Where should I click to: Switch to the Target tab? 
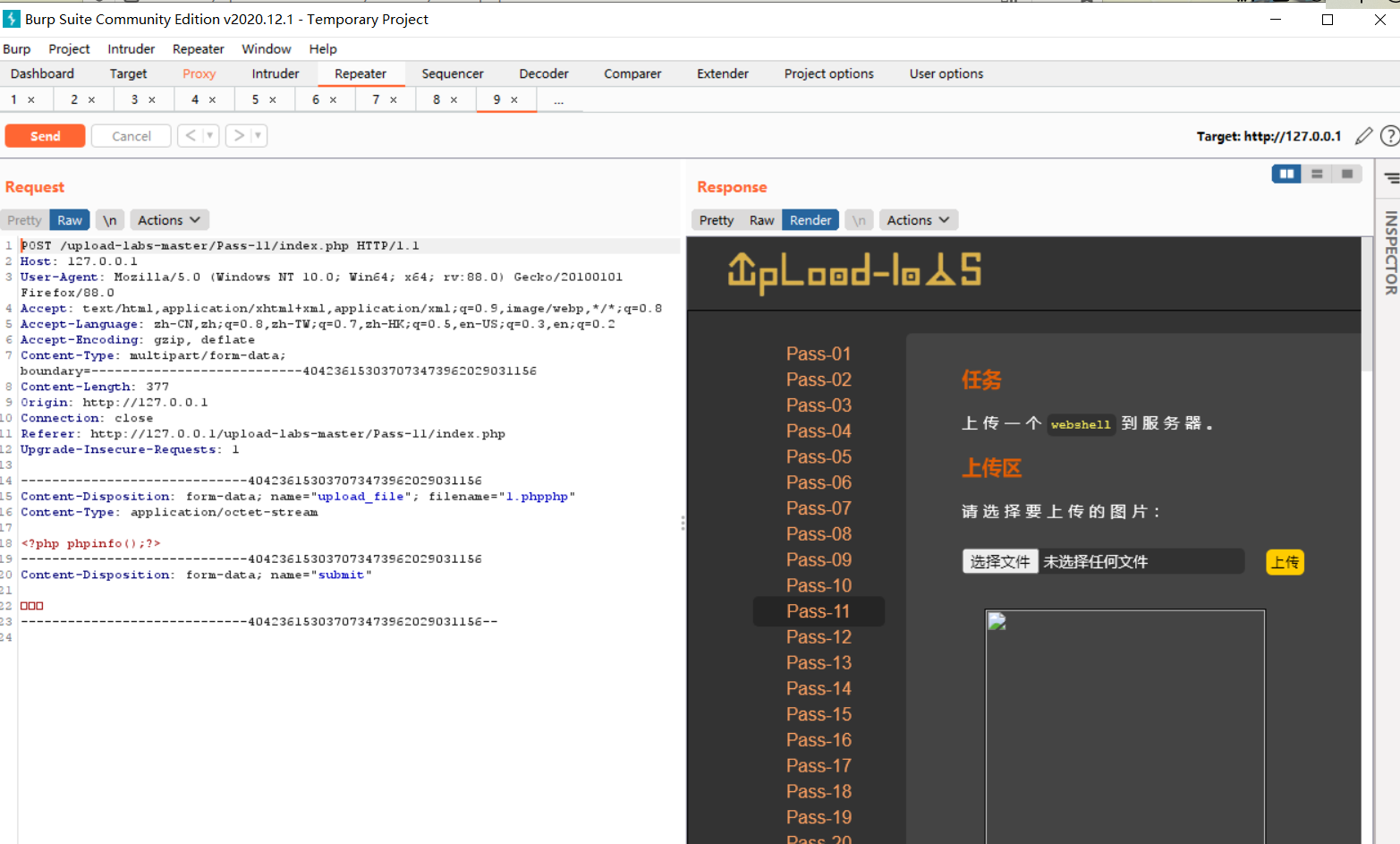click(x=128, y=73)
